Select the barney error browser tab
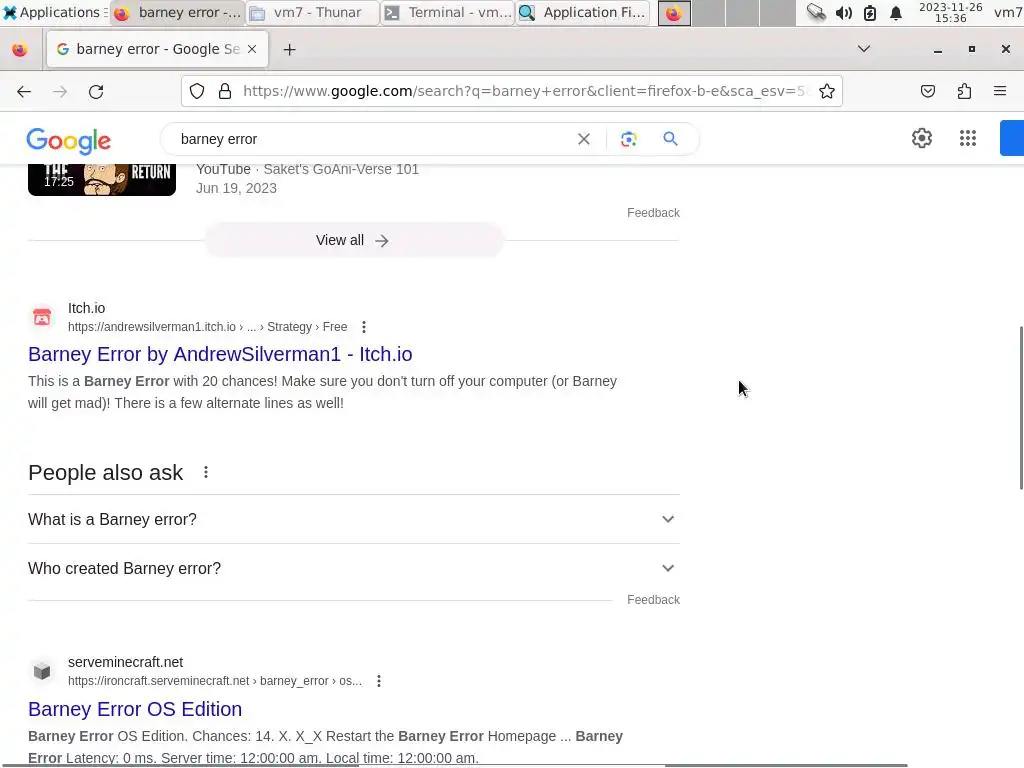This screenshot has height=768, width=1024. (x=157, y=49)
